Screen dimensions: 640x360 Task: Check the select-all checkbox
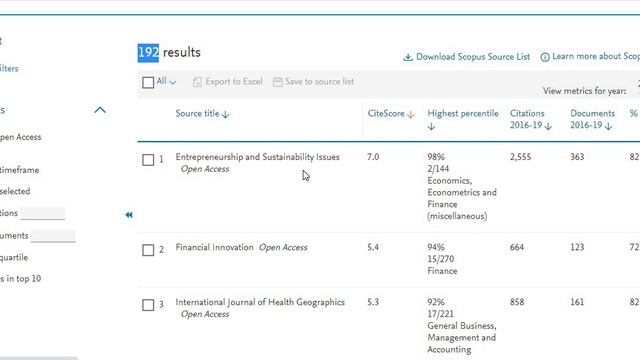[148, 82]
